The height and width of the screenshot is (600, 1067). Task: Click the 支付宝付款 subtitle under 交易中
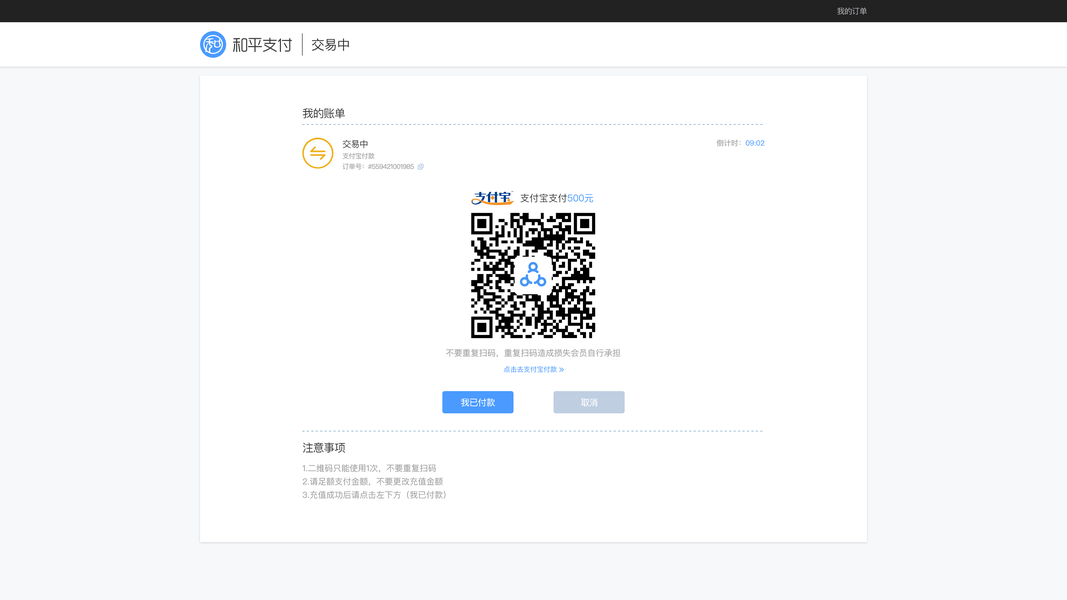pyautogui.click(x=359, y=156)
